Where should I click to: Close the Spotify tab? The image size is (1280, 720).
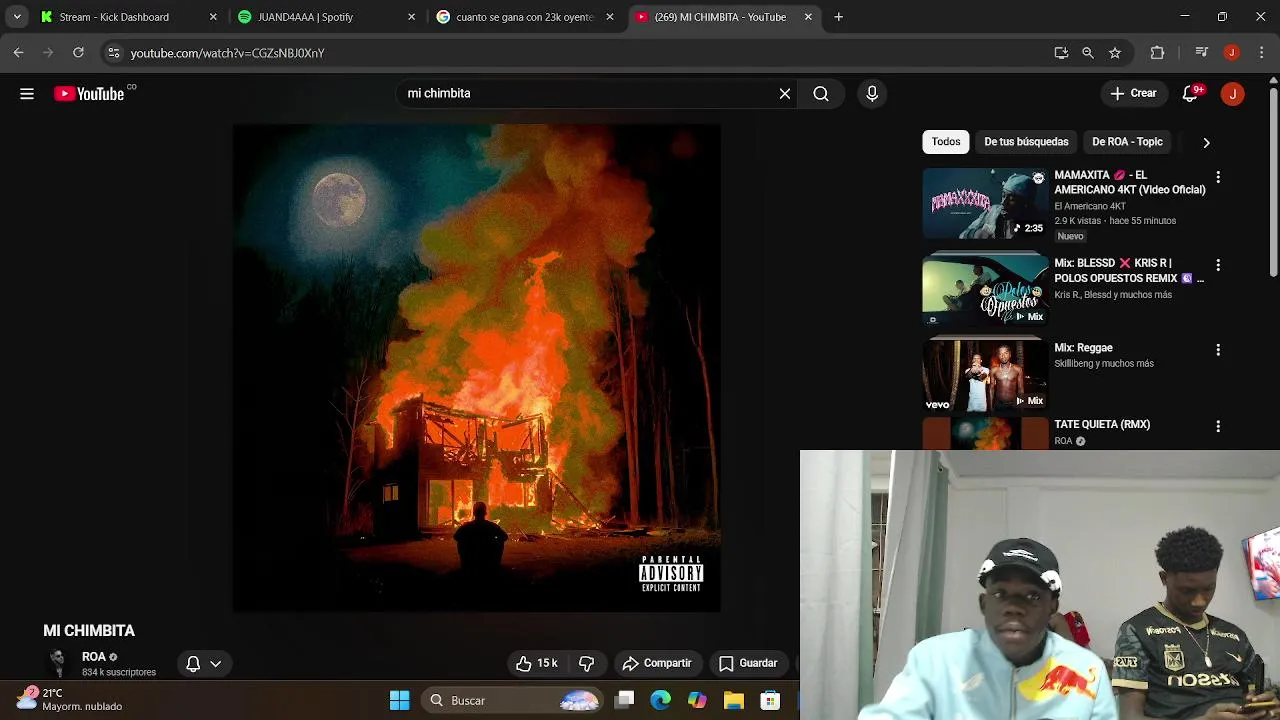(411, 17)
